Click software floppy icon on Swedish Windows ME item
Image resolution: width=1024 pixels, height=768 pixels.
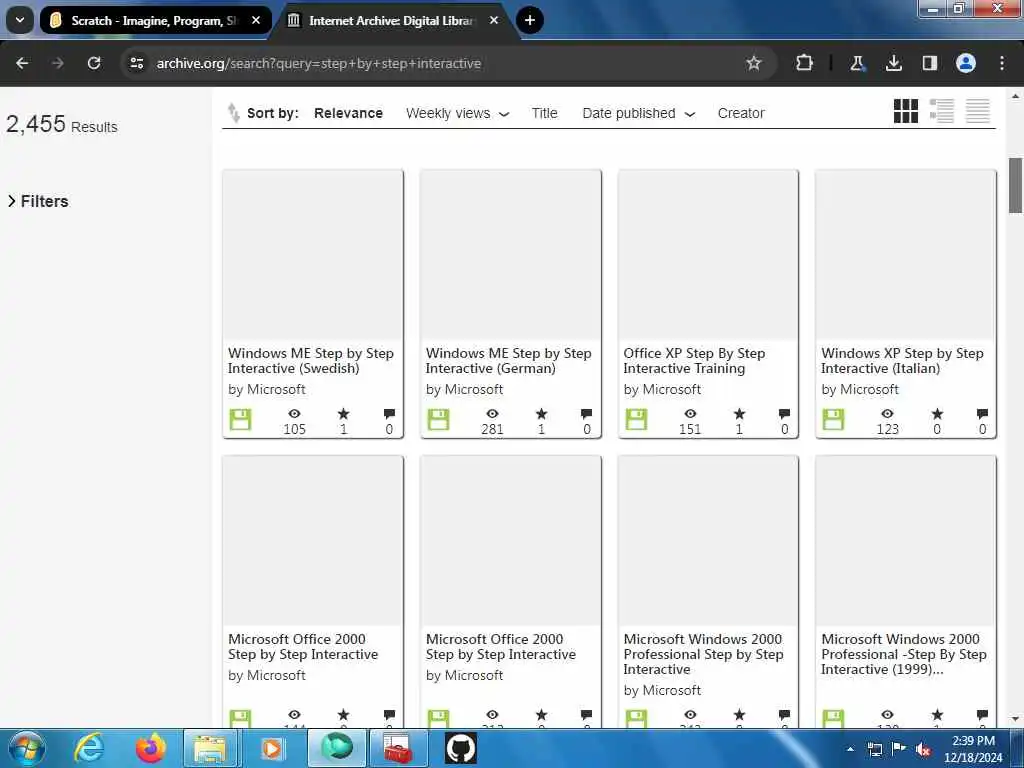(240, 419)
